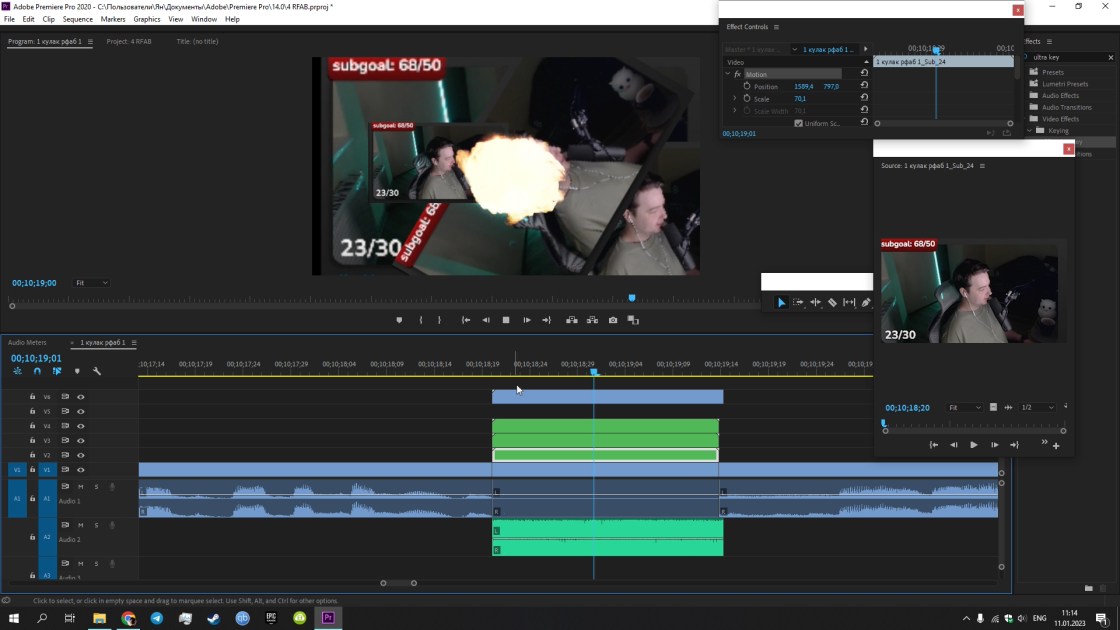Viewport: 1120px width, 630px height.
Task: Select the Razor tool
Action: tap(832, 303)
